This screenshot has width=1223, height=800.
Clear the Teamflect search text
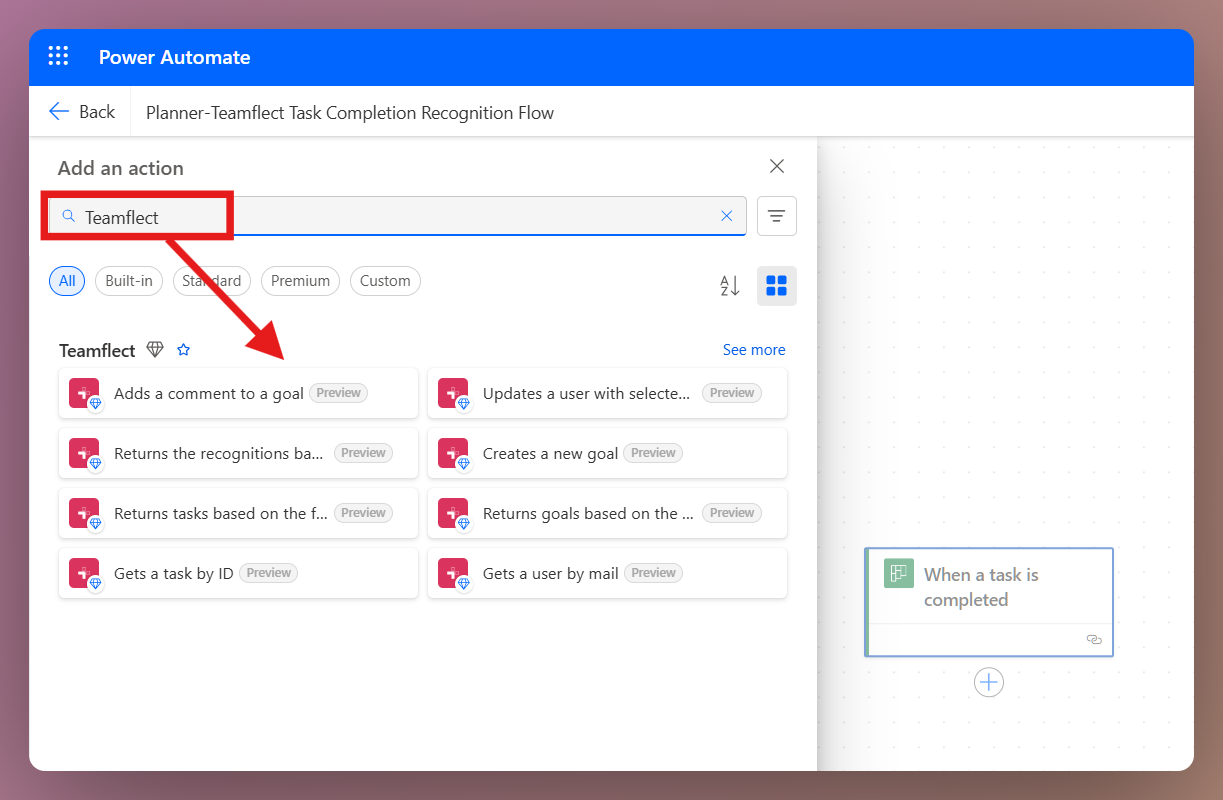pos(727,216)
